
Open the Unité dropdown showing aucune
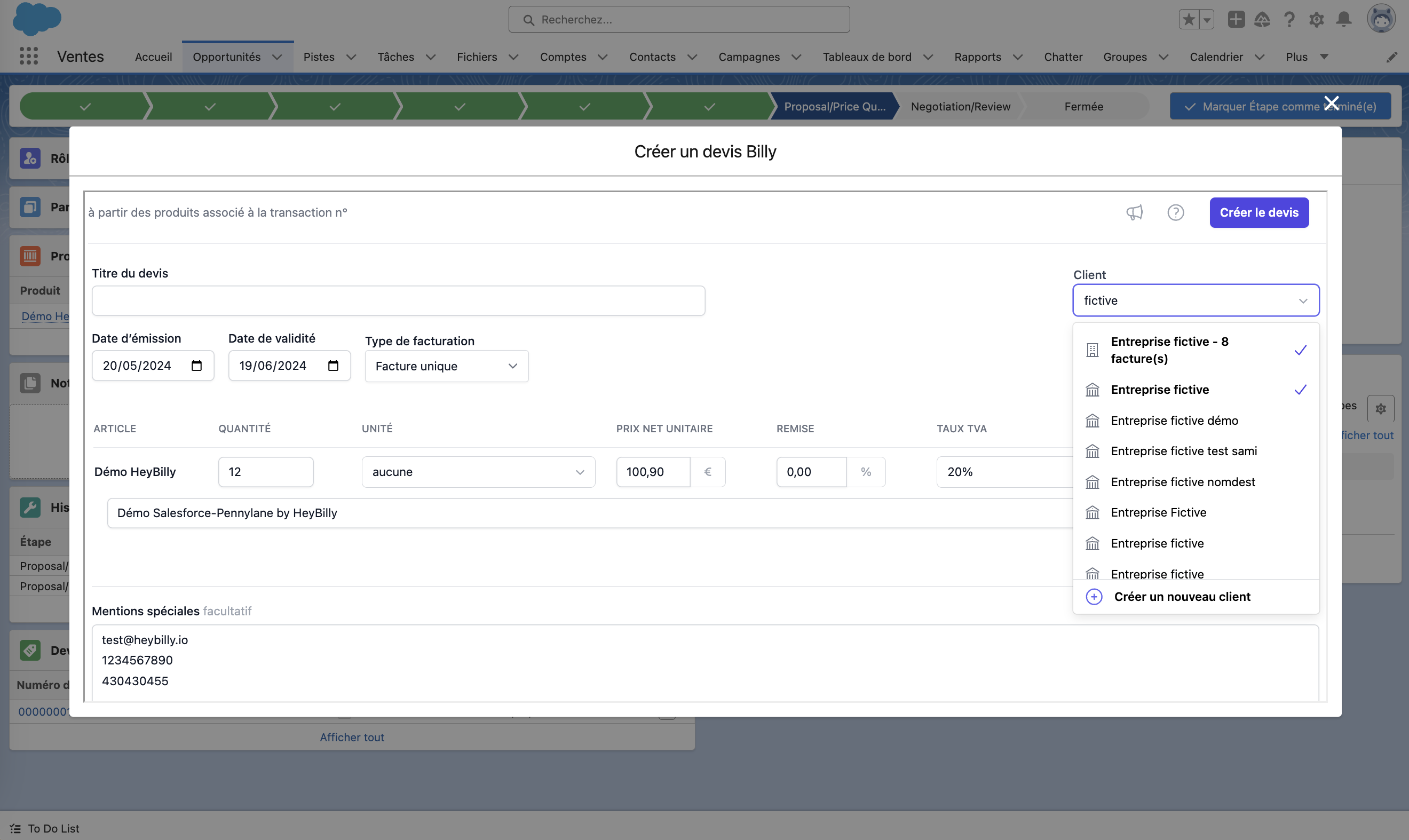tap(478, 472)
